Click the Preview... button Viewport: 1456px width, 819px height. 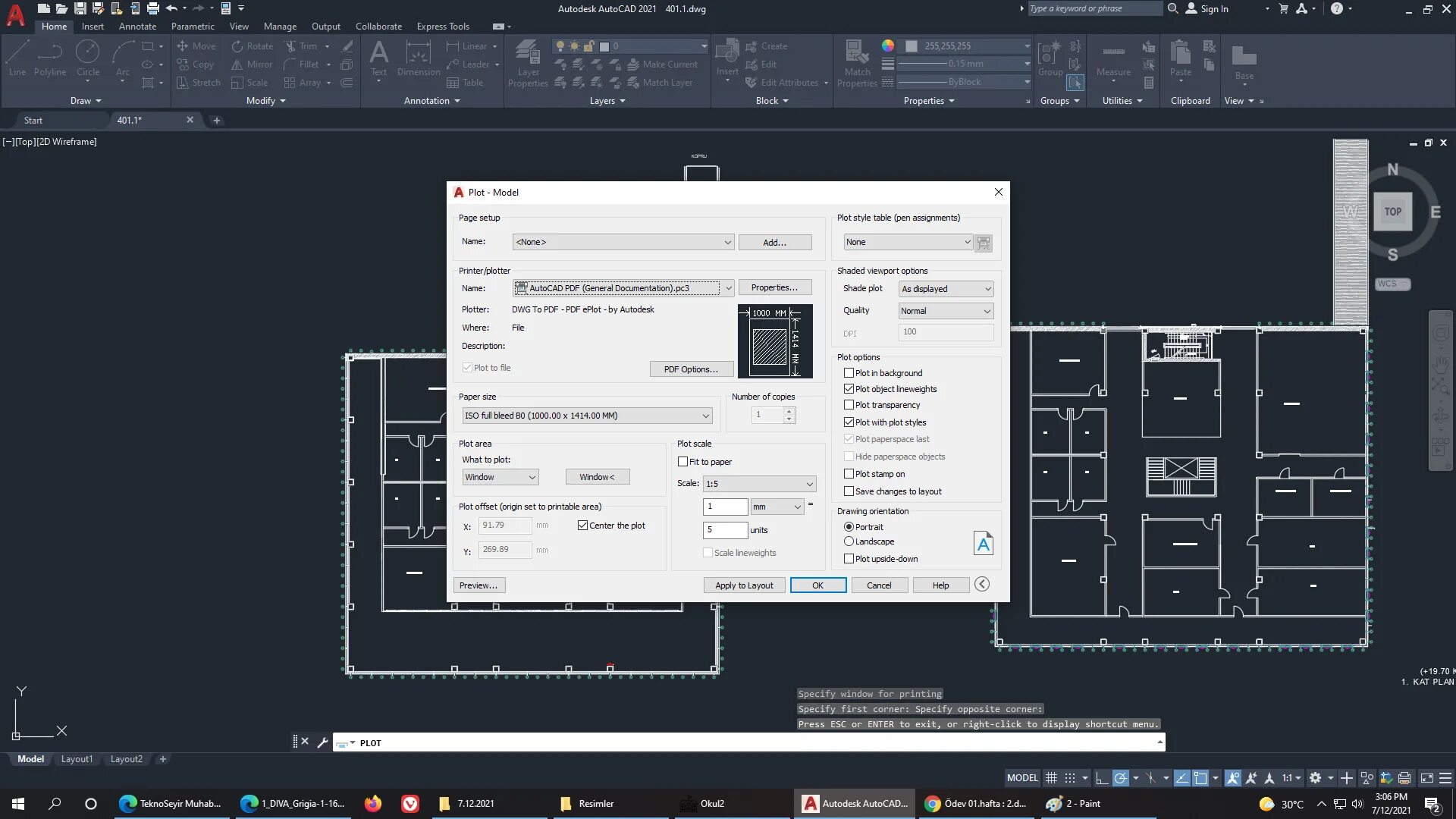(x=479, y=585)
